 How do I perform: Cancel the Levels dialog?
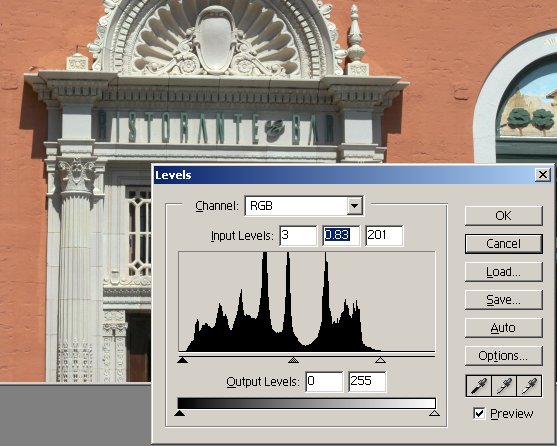(504, 244)
